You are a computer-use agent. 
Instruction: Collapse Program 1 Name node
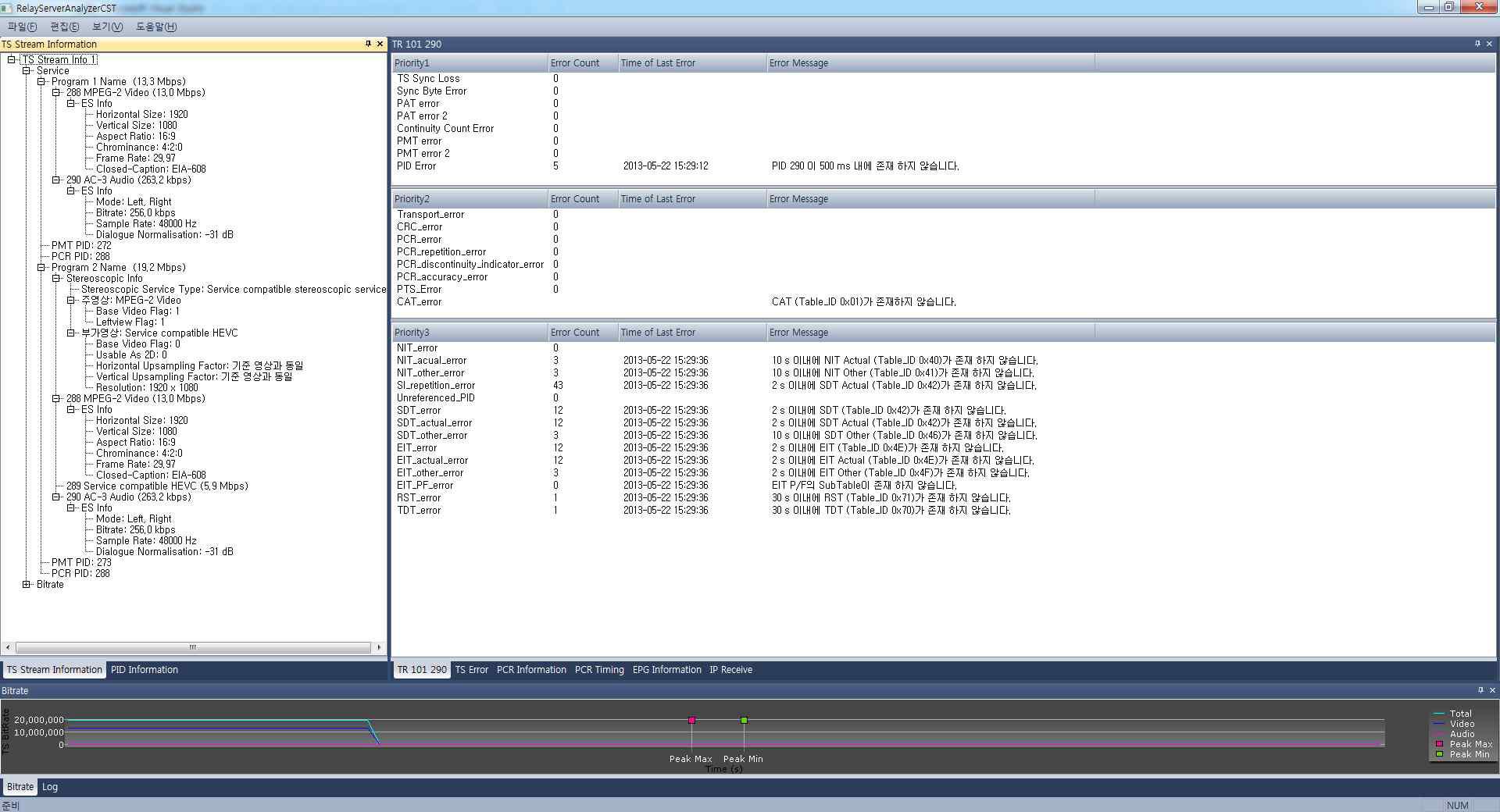pos(41,81)
